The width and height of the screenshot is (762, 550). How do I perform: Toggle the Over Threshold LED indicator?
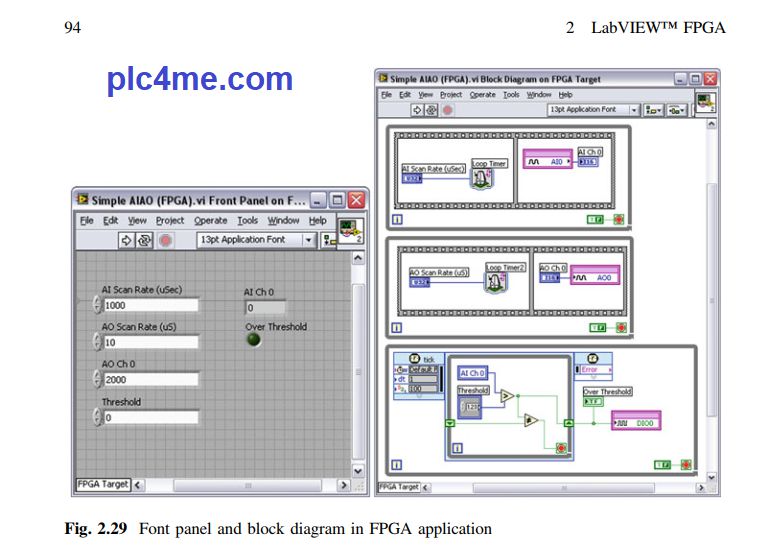[x=253, y=340]
